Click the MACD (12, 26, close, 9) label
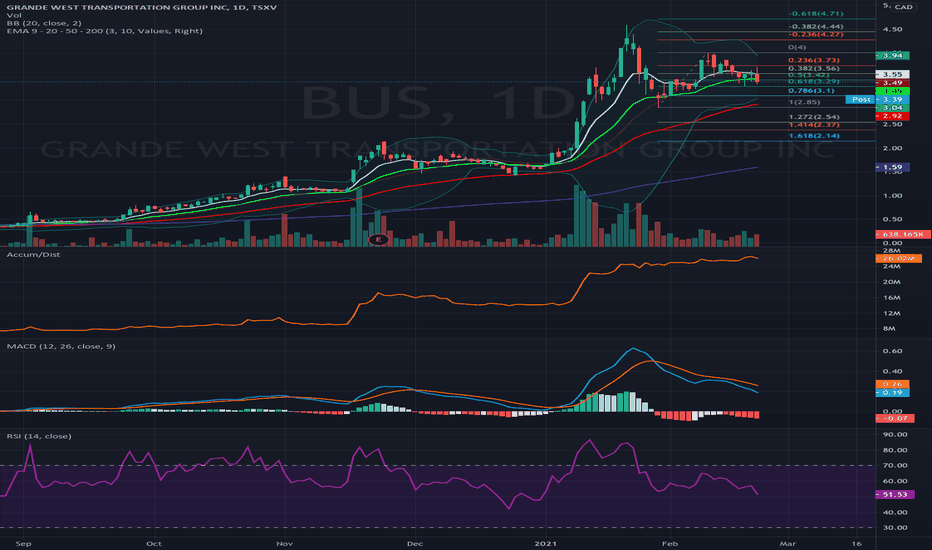 (61, 346)
